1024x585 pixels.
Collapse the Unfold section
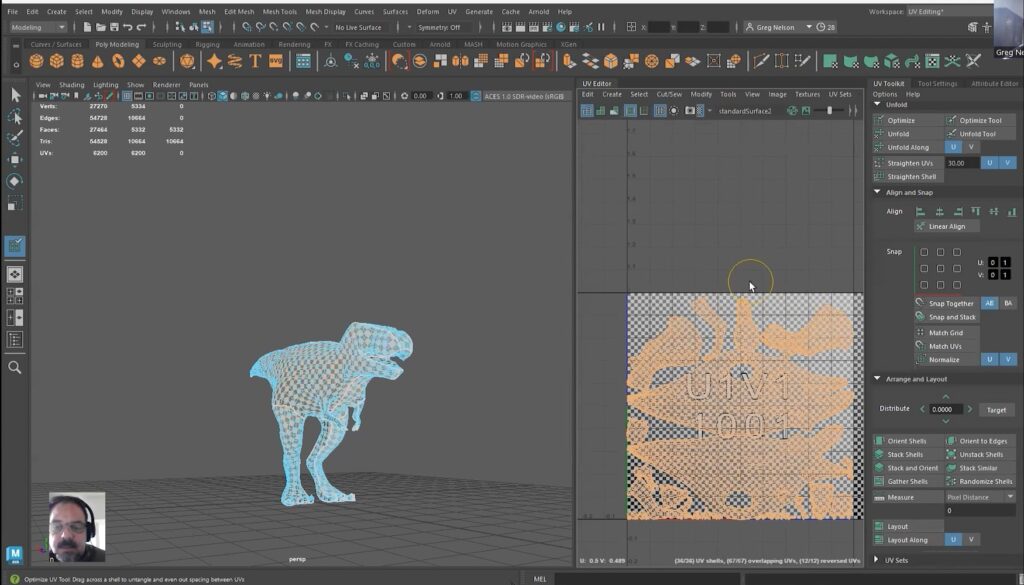click(x=877, y=104)
